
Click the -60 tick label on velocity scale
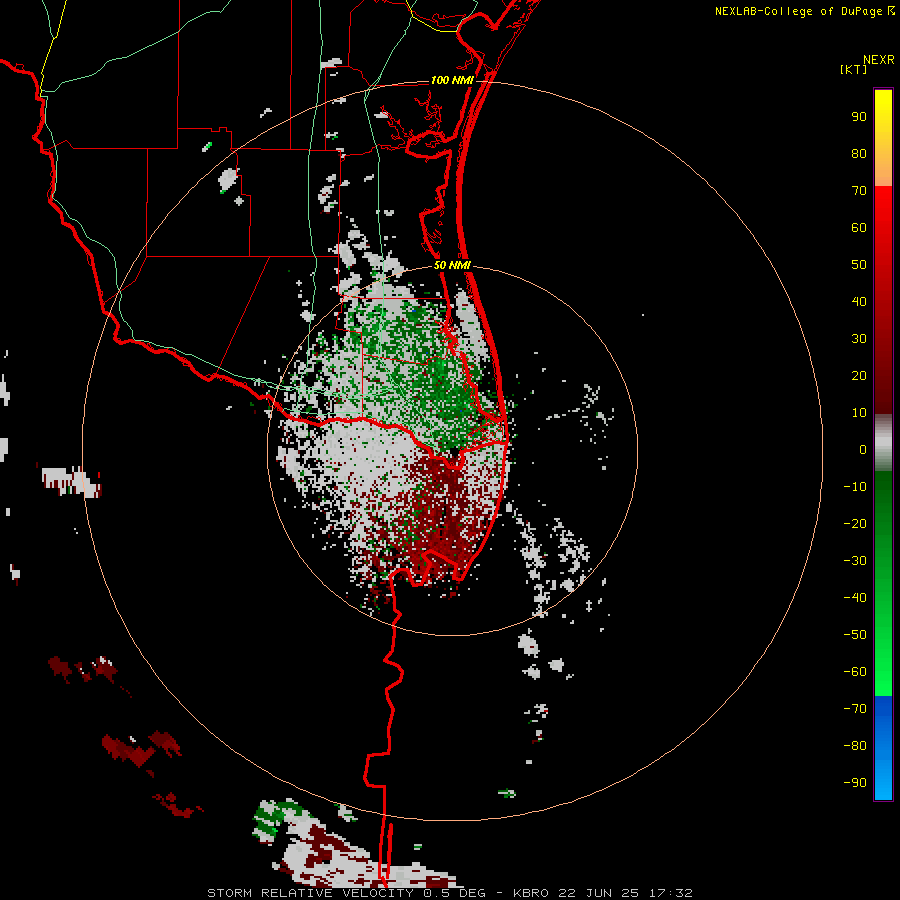click(x=855, y=672)
